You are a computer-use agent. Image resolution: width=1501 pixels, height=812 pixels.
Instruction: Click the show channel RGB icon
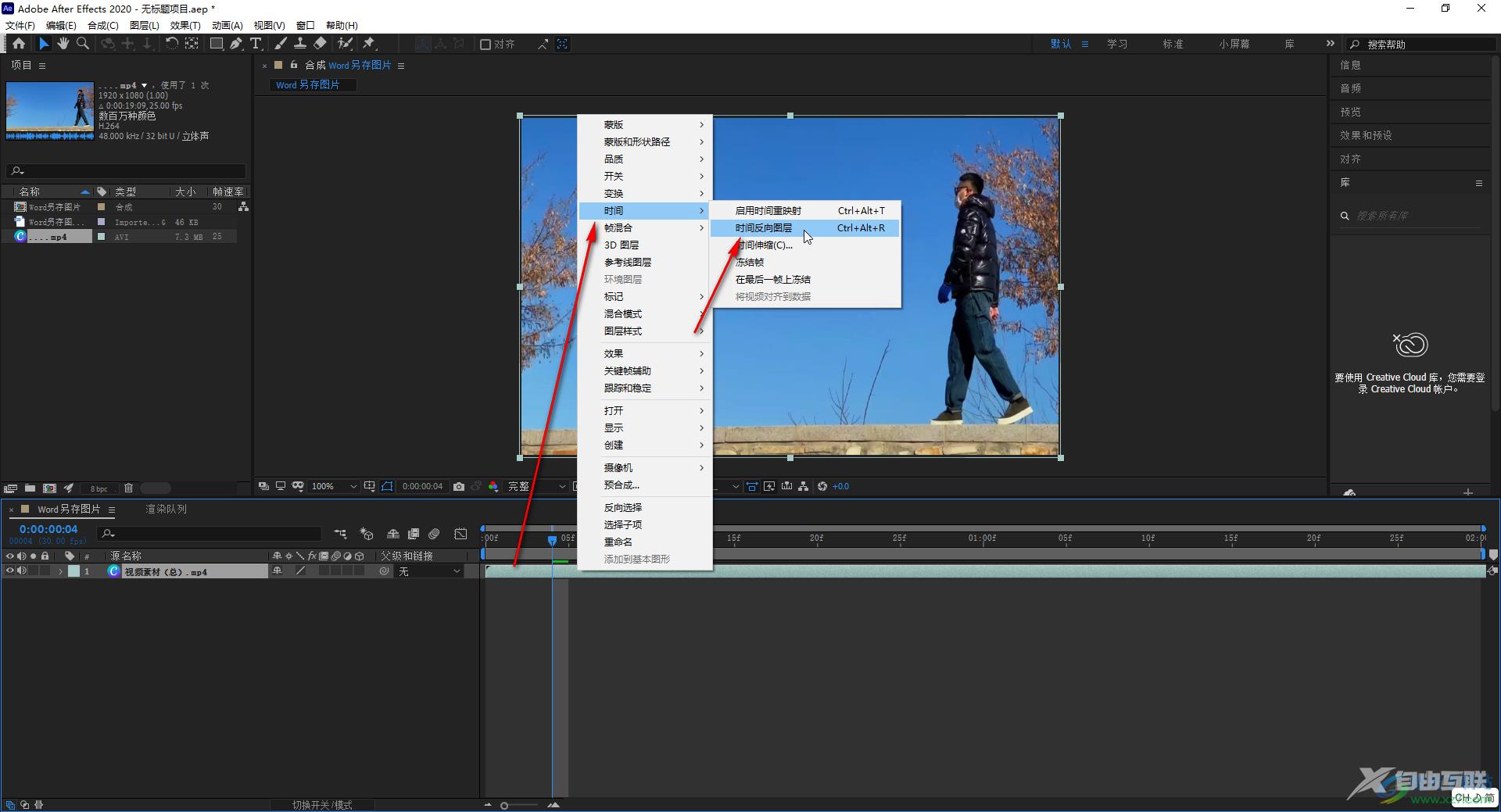pyautogui.click(x=493, y=486)
